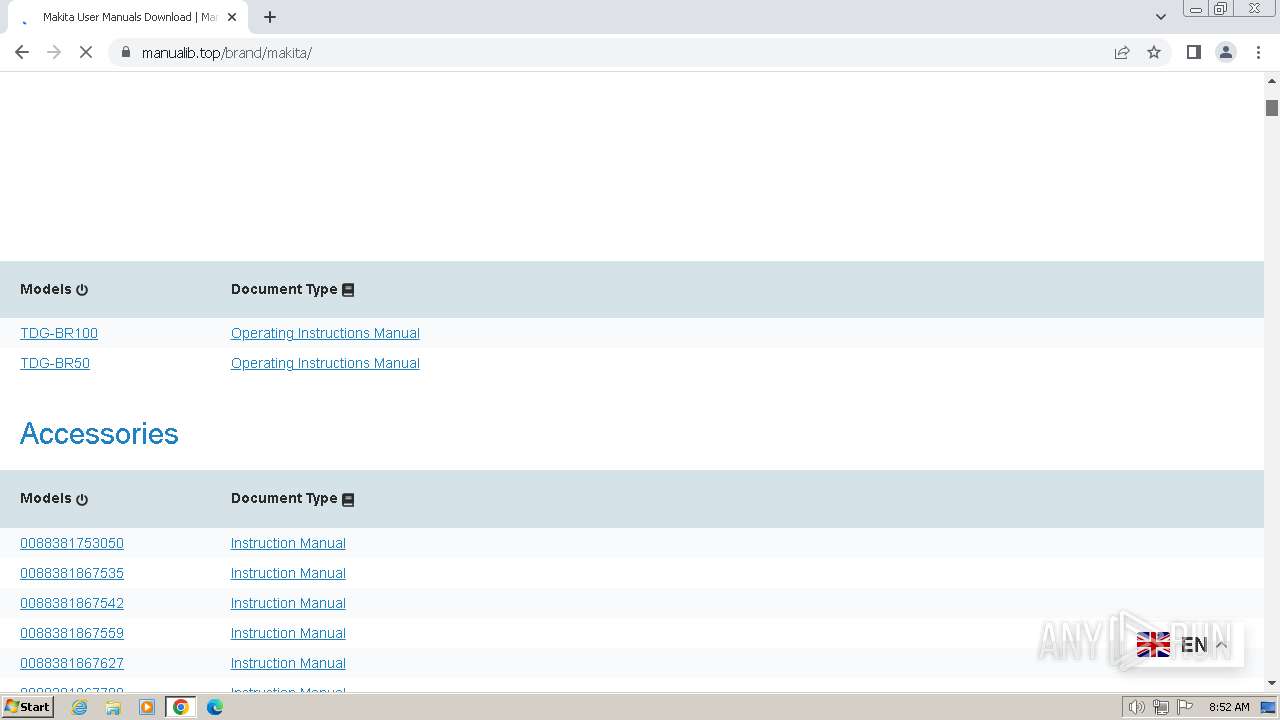Open network status tray icon
Viewport: 1280px width, 720px height.
[x=1161, y=707]
